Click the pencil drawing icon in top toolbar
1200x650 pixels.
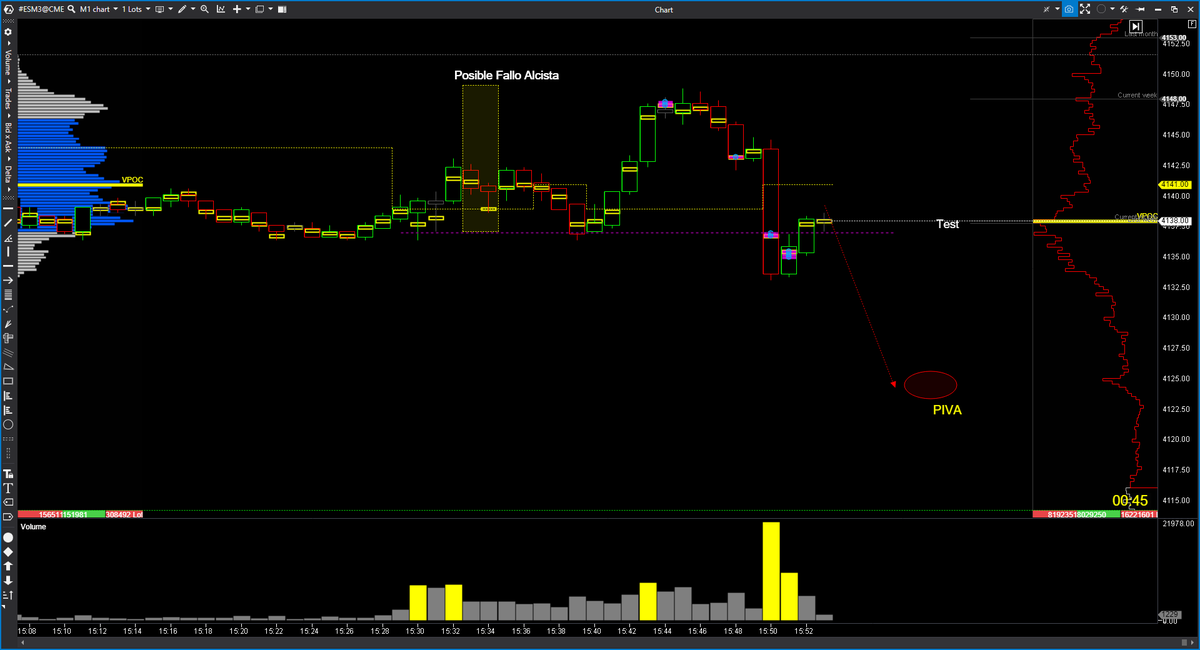point(182,9)
